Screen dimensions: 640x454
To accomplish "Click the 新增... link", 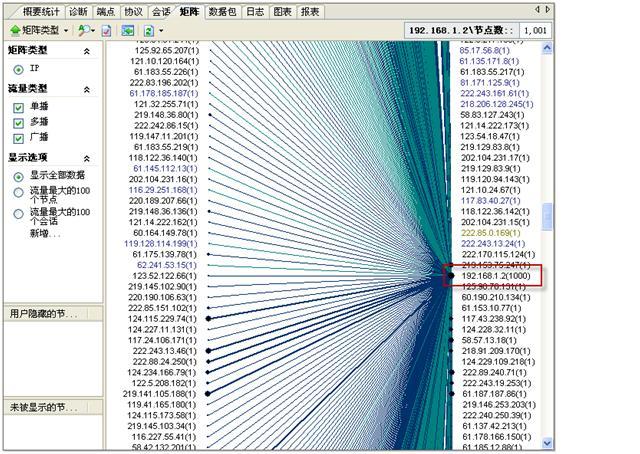I will click(45, 233).
